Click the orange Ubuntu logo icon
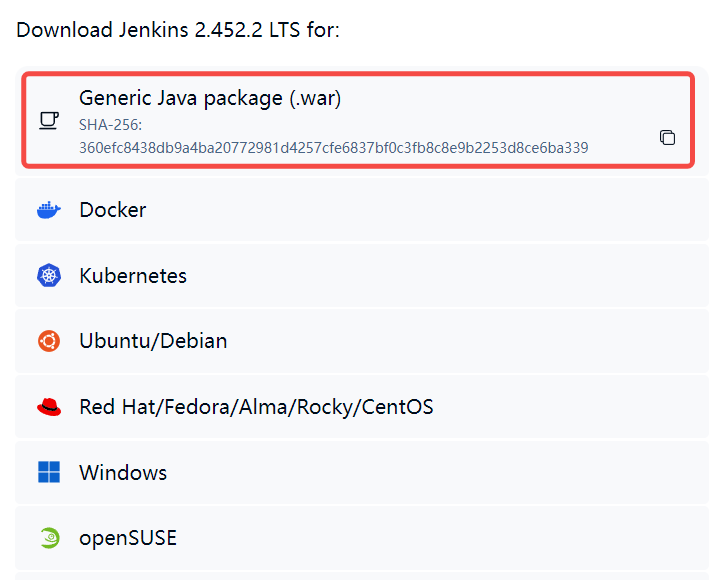 pos(48,341)
